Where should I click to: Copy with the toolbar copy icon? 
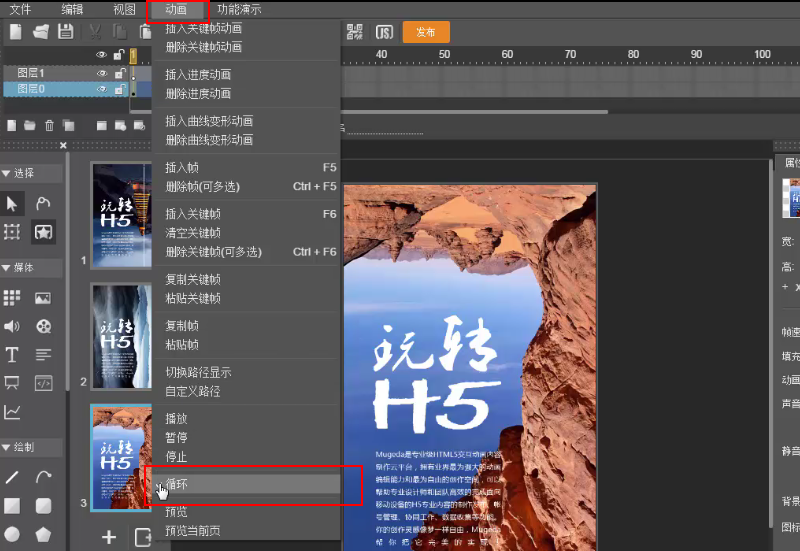[x=120, y=32]
